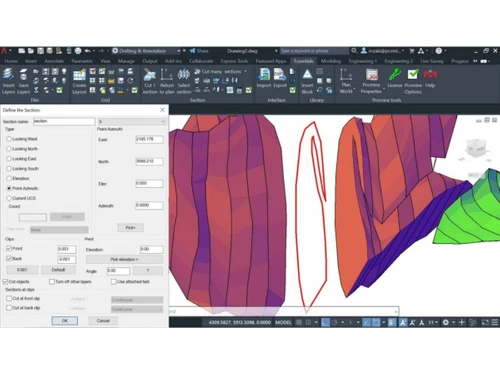Toggle the grid display icon in status bar
The width and height of the screenshot is (500, 375).
tap(299, 322)
